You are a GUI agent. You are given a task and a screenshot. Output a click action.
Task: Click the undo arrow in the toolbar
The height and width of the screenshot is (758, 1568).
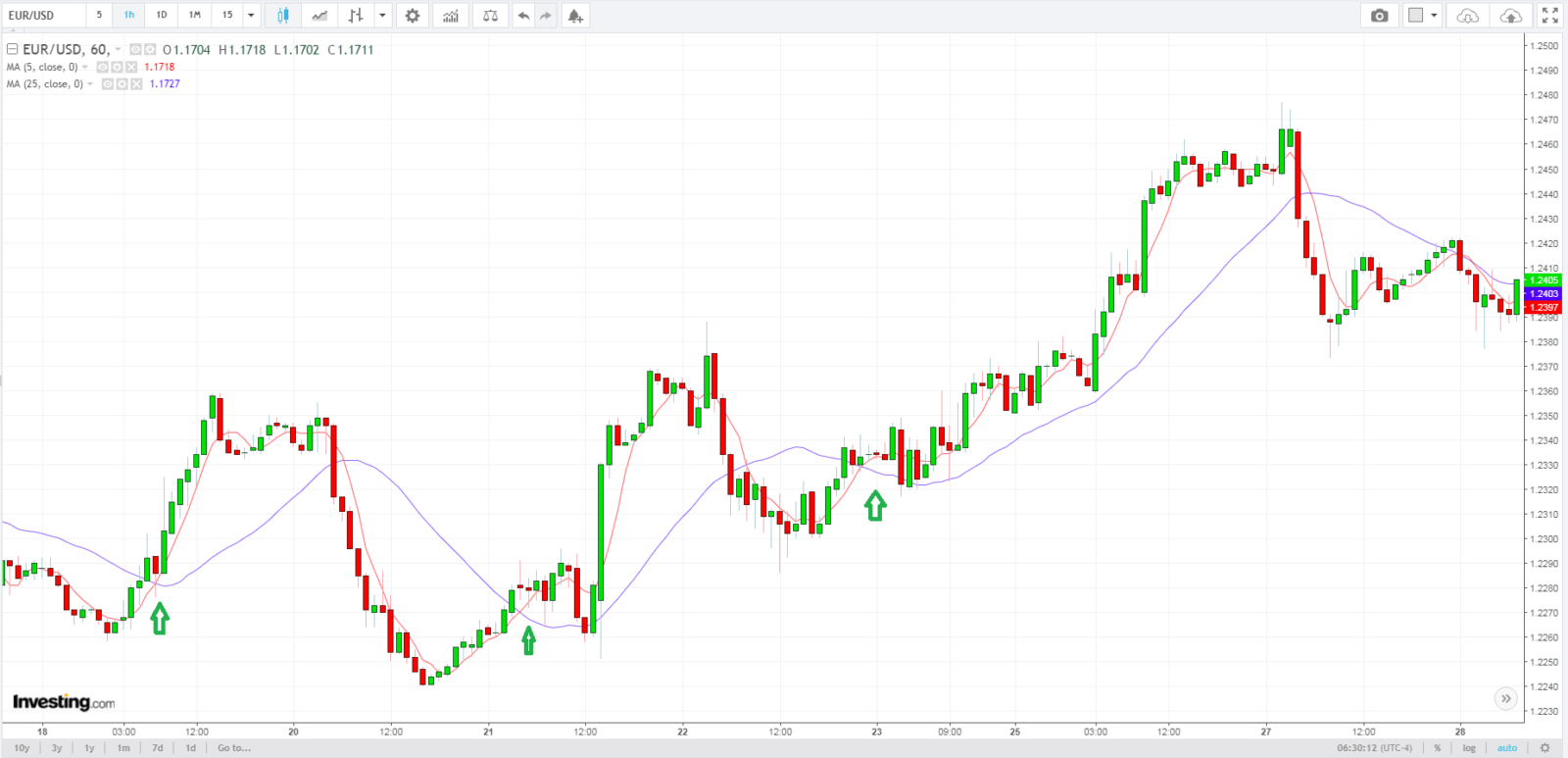click(524, 16)
